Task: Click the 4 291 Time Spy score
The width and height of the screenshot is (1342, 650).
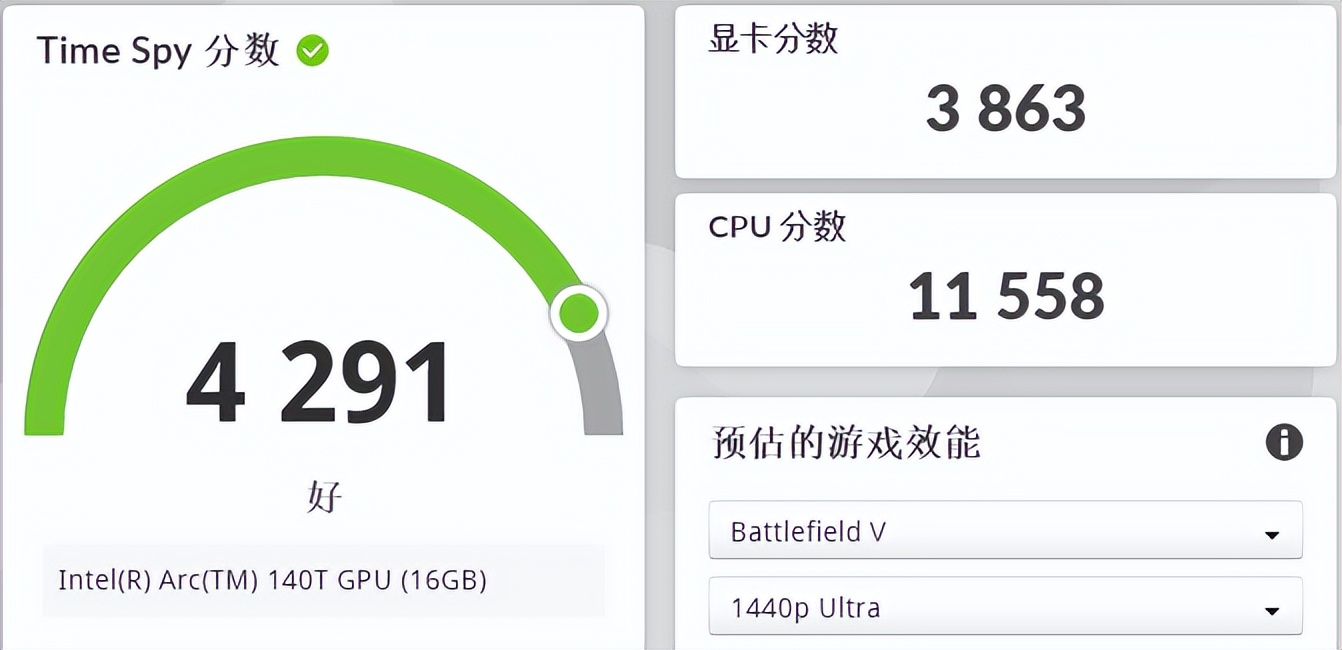Action: point(319,385)
